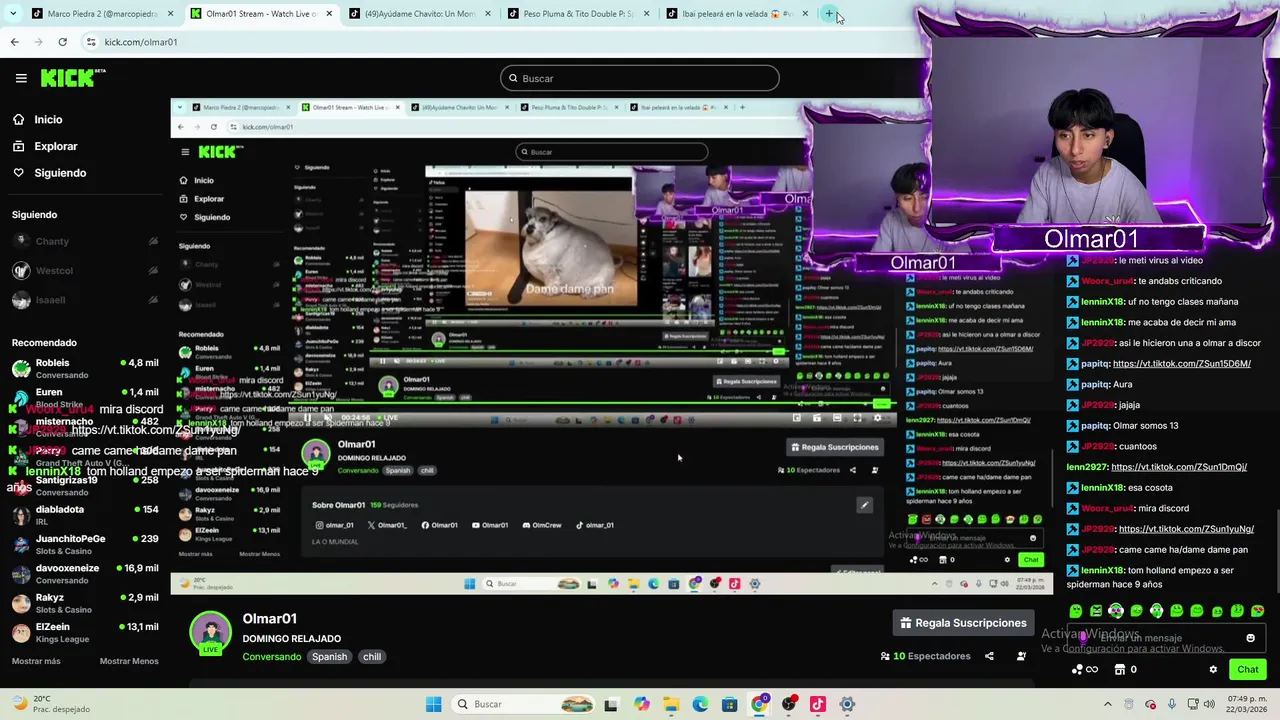
Task: Click the chill tag
Action: [x=372, y=657]
